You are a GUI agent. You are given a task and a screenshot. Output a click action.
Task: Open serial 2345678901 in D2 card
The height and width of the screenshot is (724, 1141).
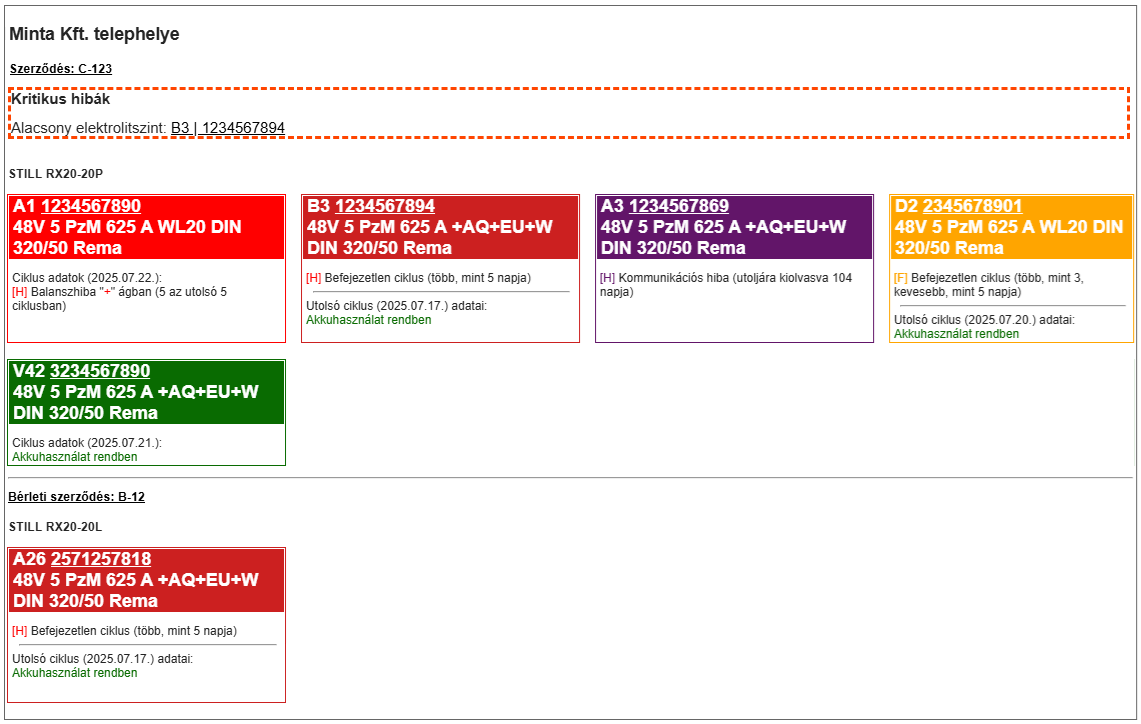[x=972, y=206]
